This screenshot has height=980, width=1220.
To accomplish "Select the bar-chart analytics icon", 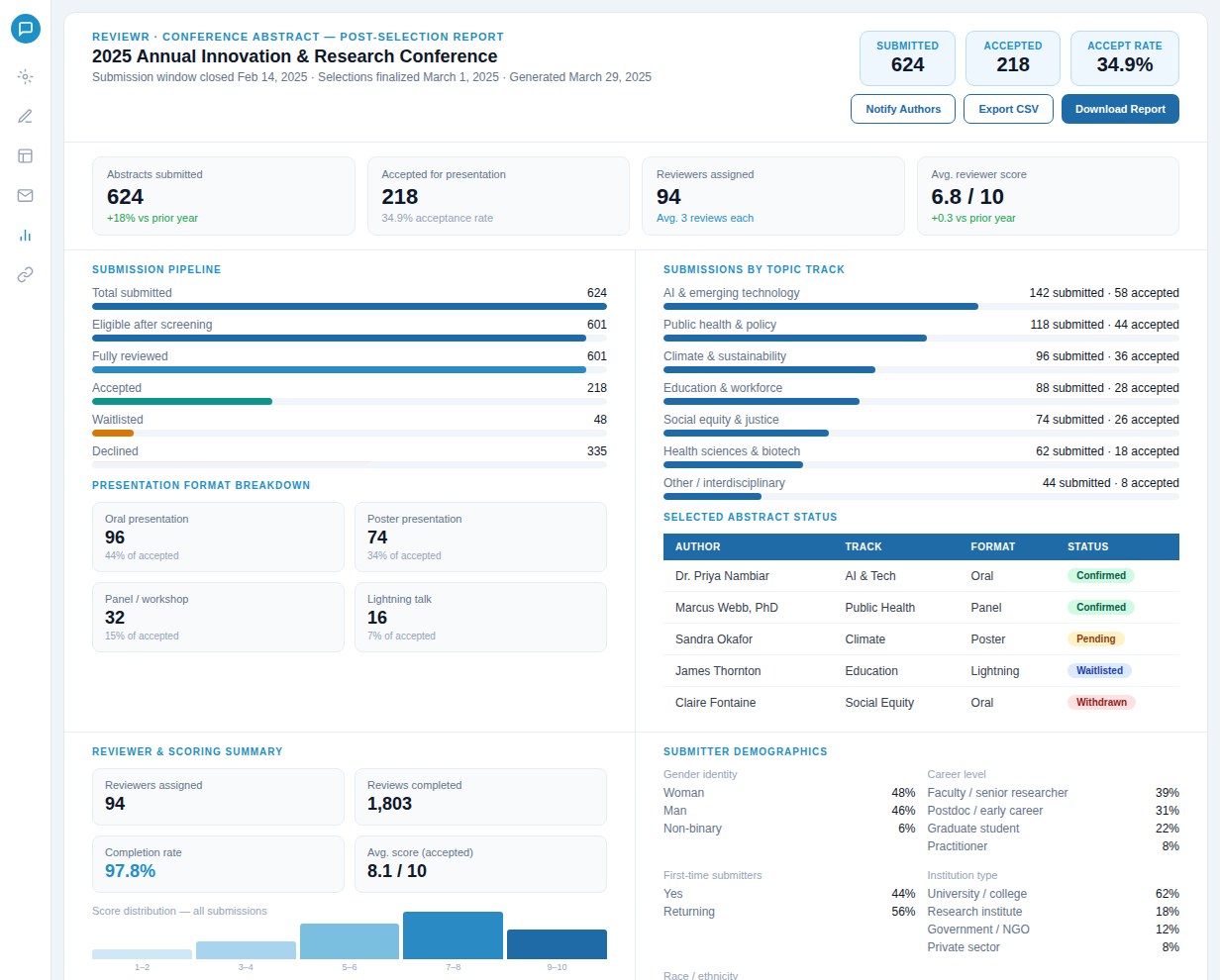I will point(26,235).
